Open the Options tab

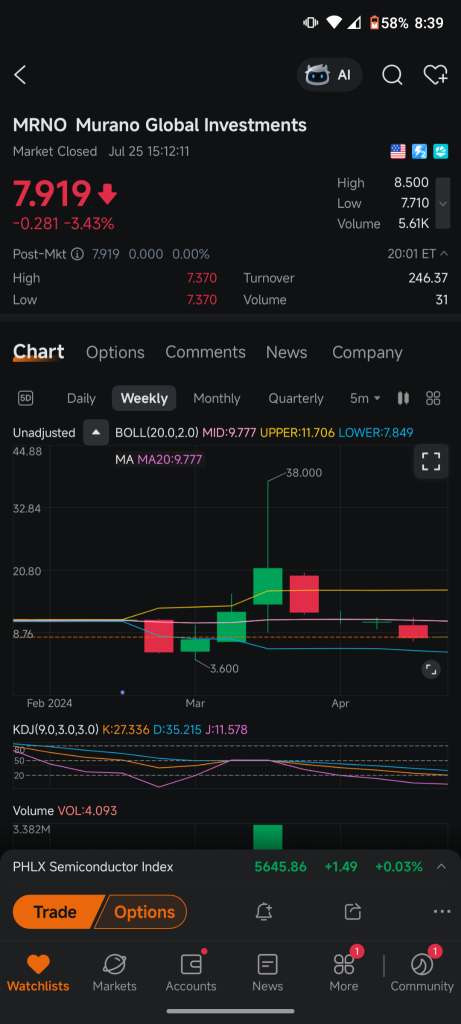click(115, 353)
